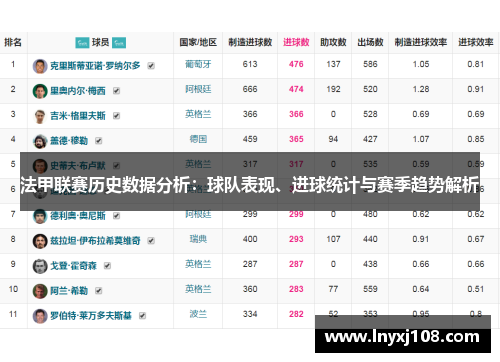Viewport: 500px width, 362px height.
Task: Open player link 德利奥·奥尼斯
Action: [x=78, y=216]
